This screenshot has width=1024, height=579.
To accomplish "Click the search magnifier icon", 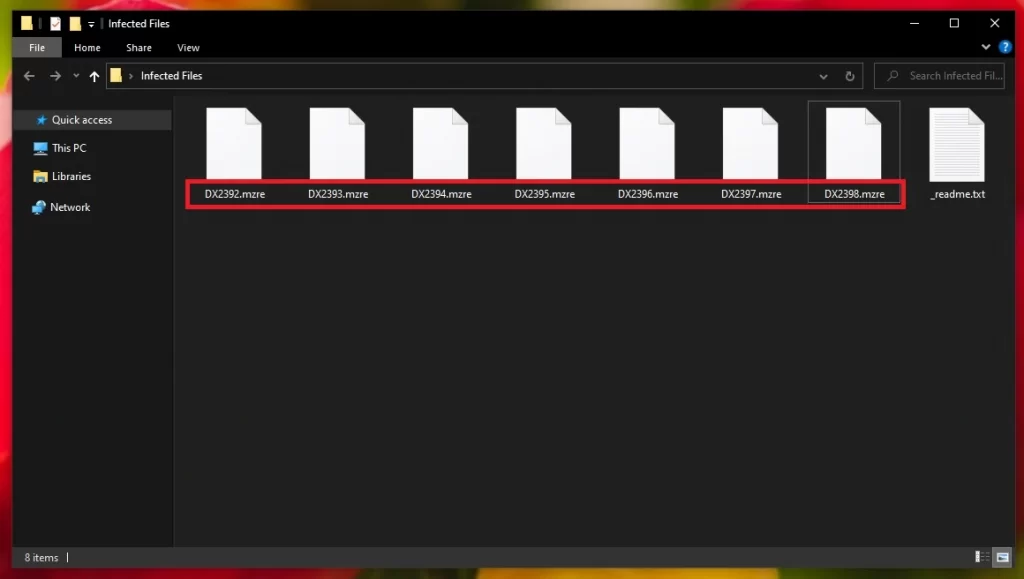I will point(892,76).
